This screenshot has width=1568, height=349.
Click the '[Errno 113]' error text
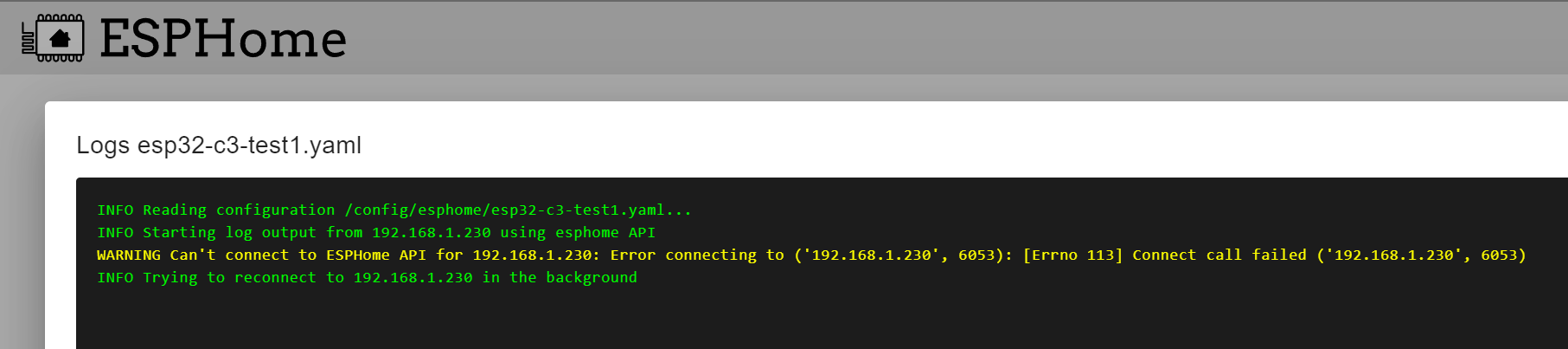pyautogui.click(x=1072, y=255)
